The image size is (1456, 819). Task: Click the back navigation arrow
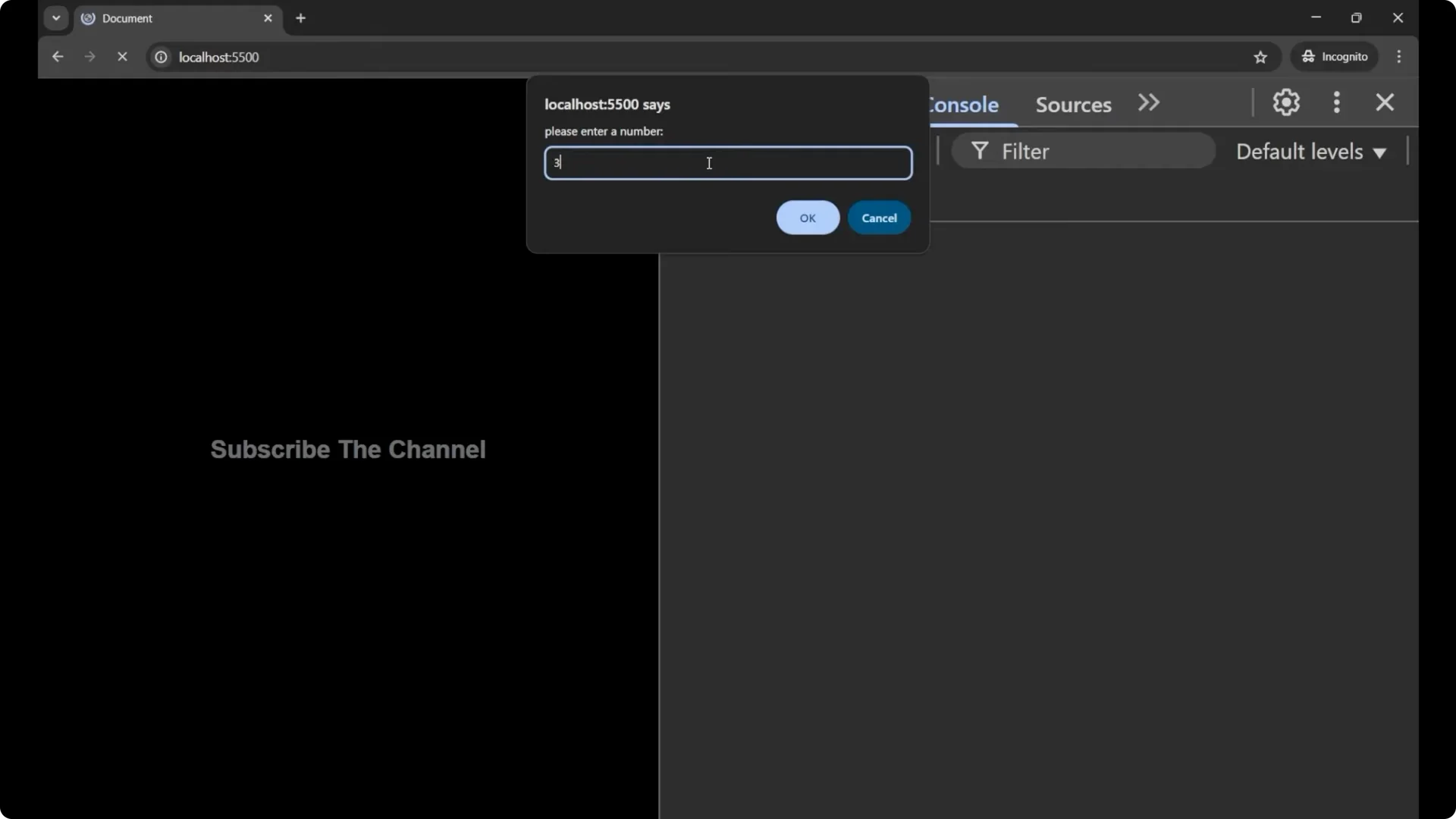click(x=58, y=57)
